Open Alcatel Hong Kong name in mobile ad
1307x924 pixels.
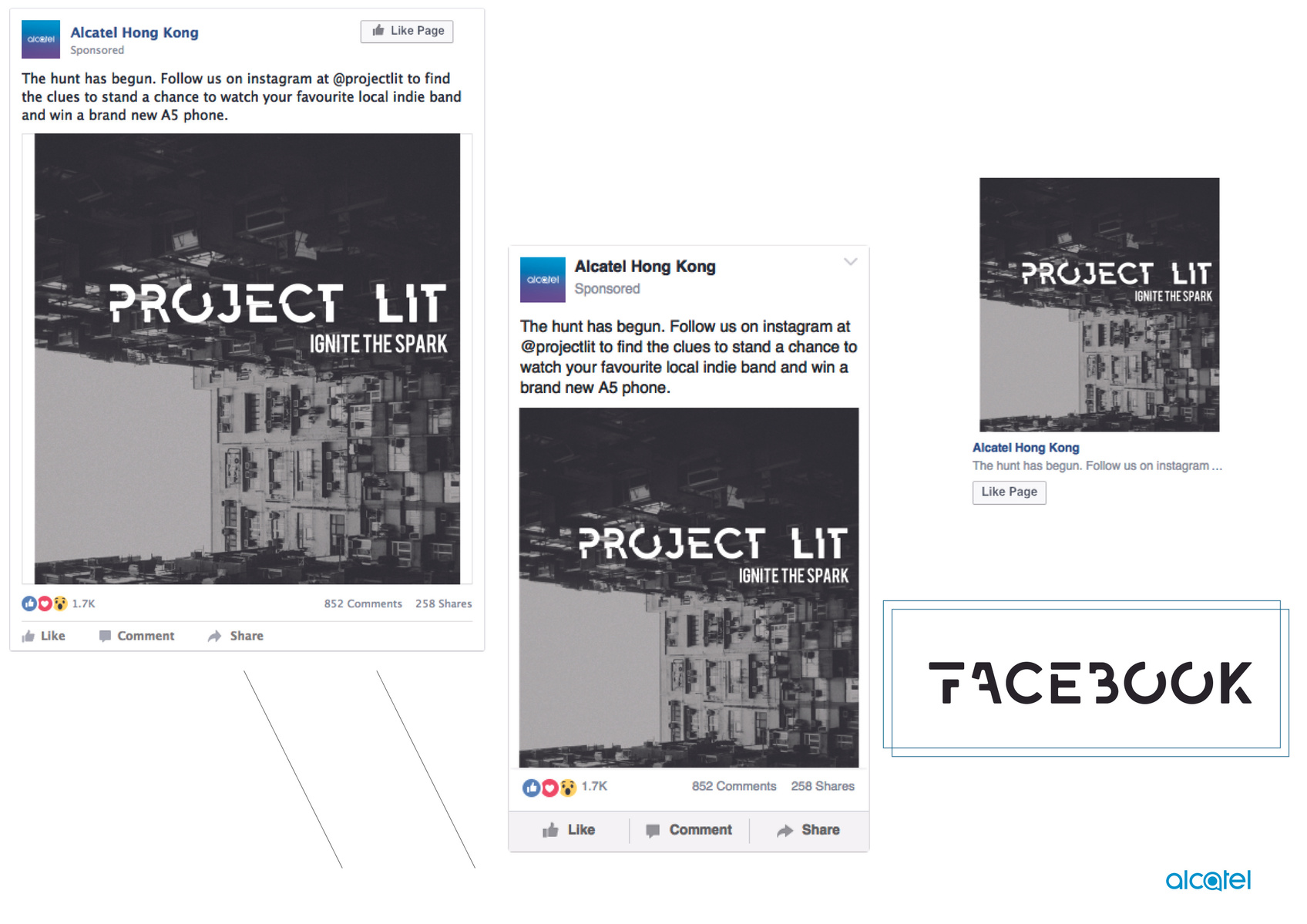(x=645, y=267)
